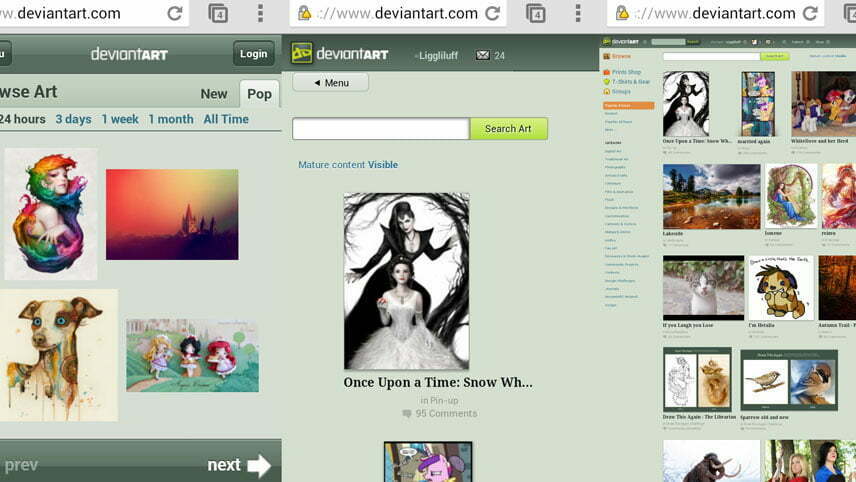Filter popular art by 3 days

point(73,119)
